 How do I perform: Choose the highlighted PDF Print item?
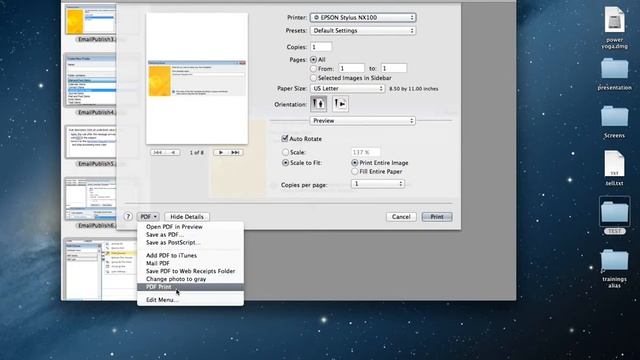(x=190, y=287)
